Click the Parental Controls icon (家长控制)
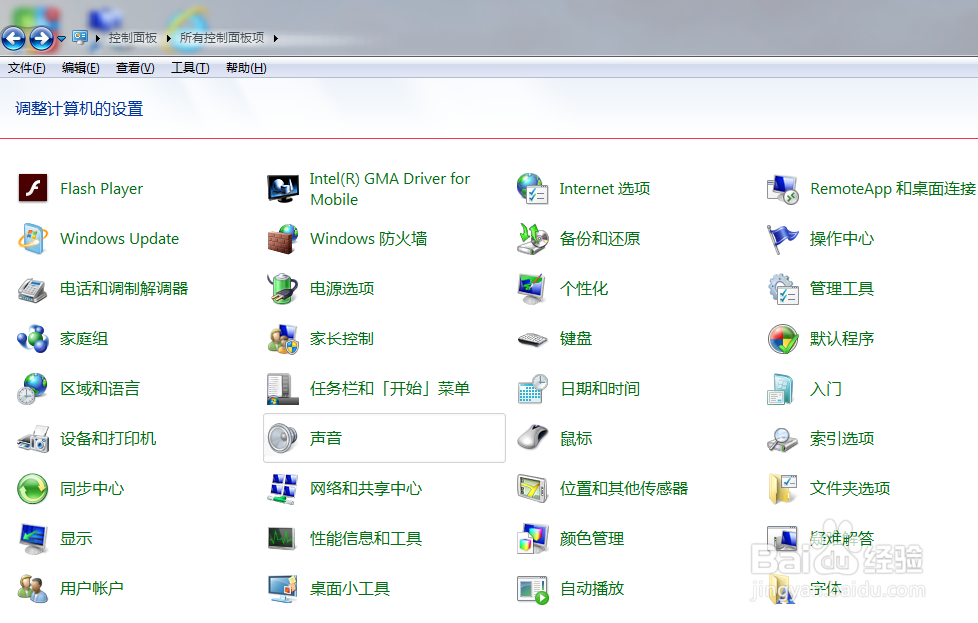The image size is (978, 623). click(x=283, y=339)
